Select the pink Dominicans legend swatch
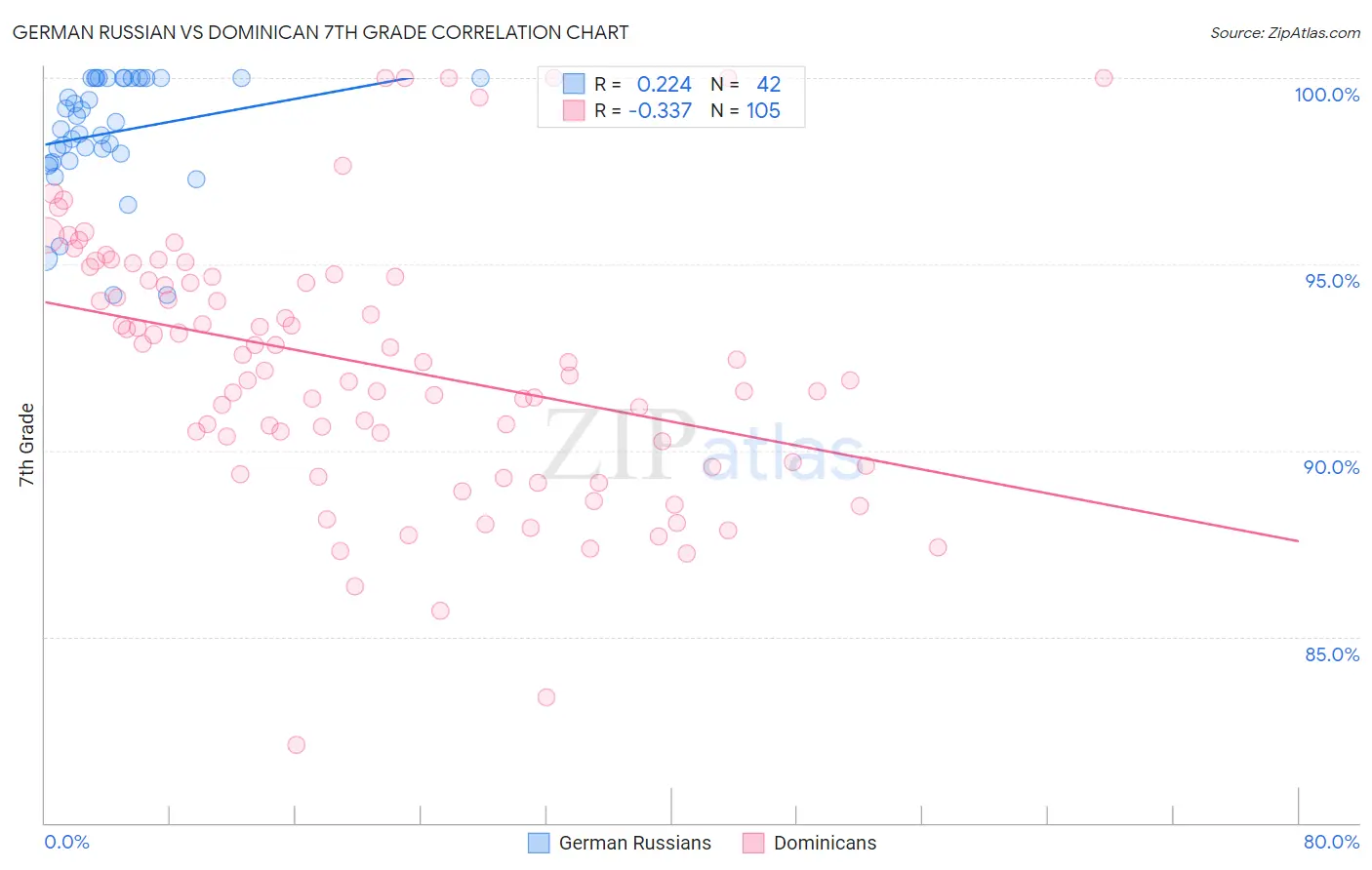The height and width of the screenshot is (870, 1372). point(753,843)
